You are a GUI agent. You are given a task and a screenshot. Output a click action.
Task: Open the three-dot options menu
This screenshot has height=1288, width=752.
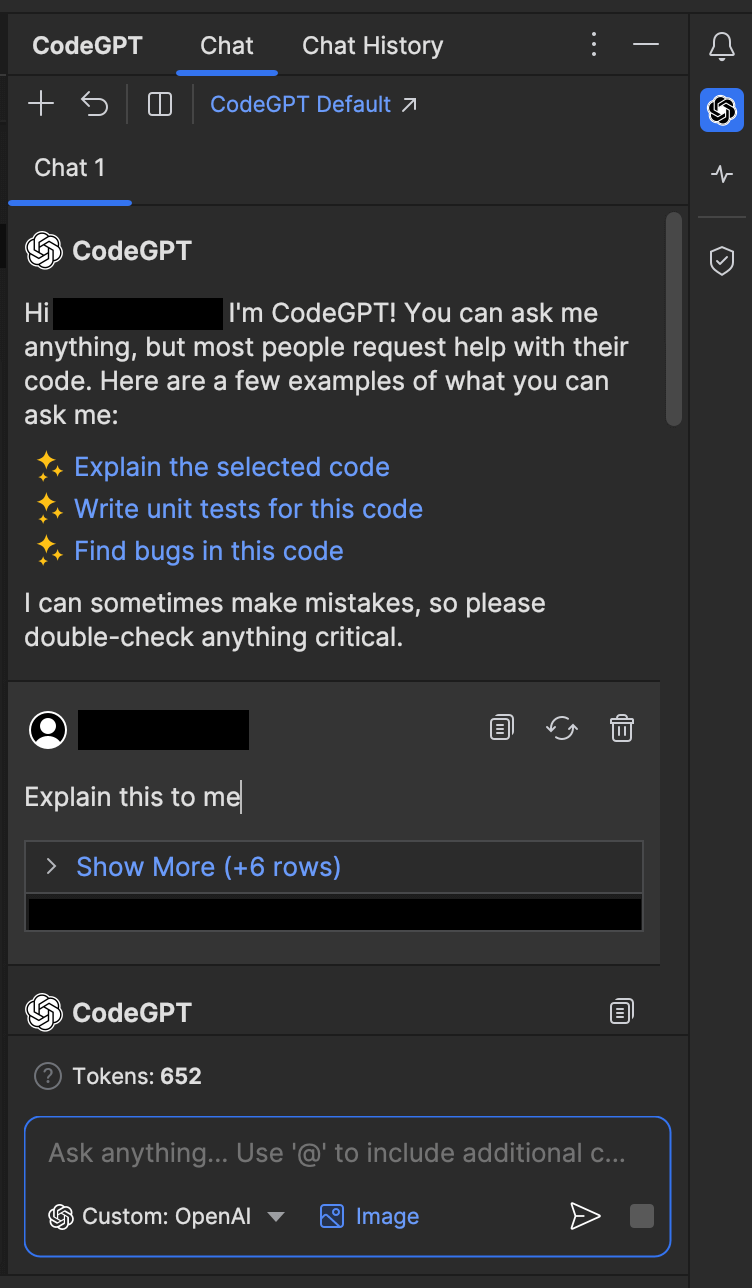point(594,45)
